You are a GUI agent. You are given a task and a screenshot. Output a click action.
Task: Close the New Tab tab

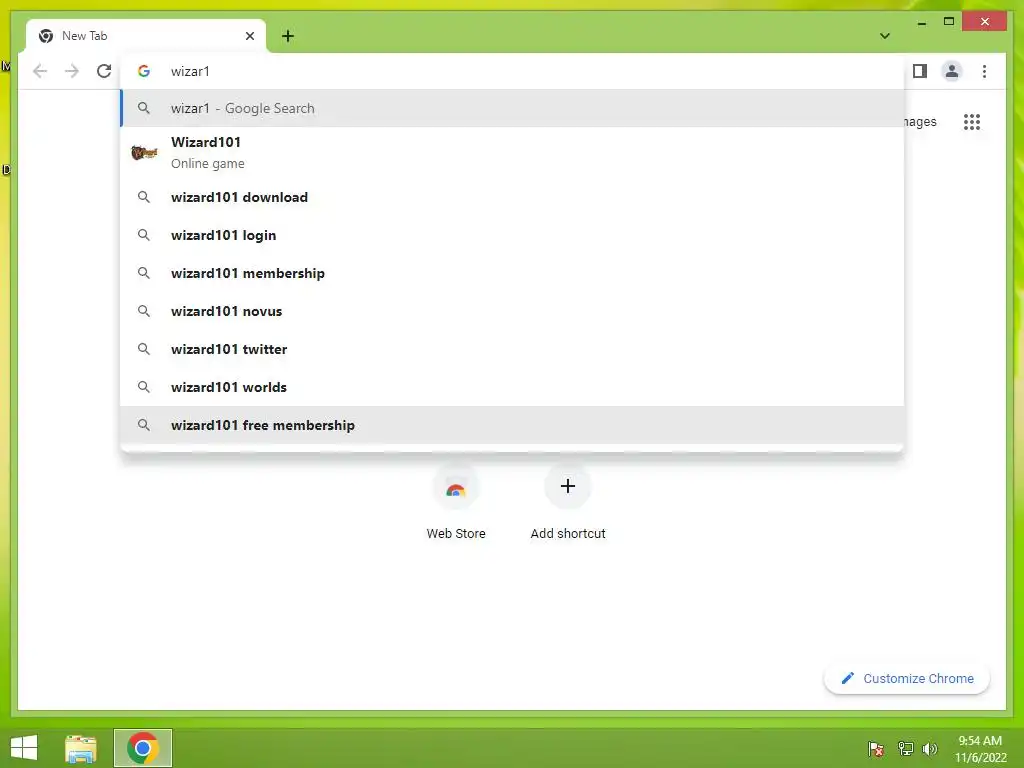(x=249, y=36)
